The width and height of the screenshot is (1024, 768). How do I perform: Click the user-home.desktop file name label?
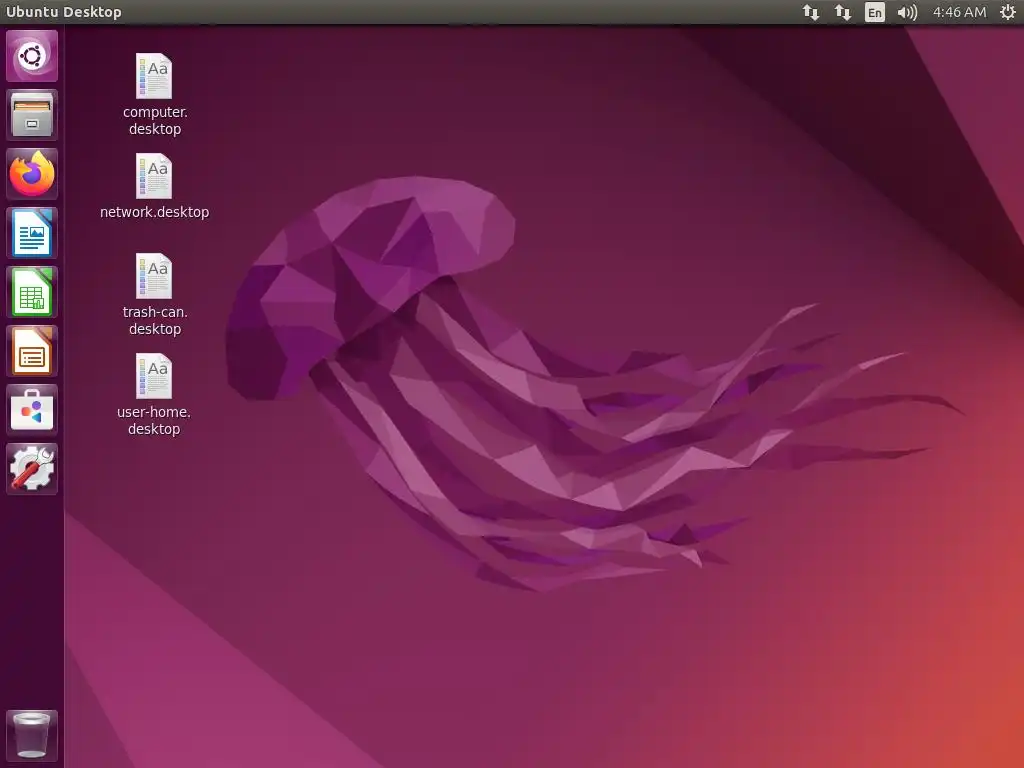(x=154, y=420)
